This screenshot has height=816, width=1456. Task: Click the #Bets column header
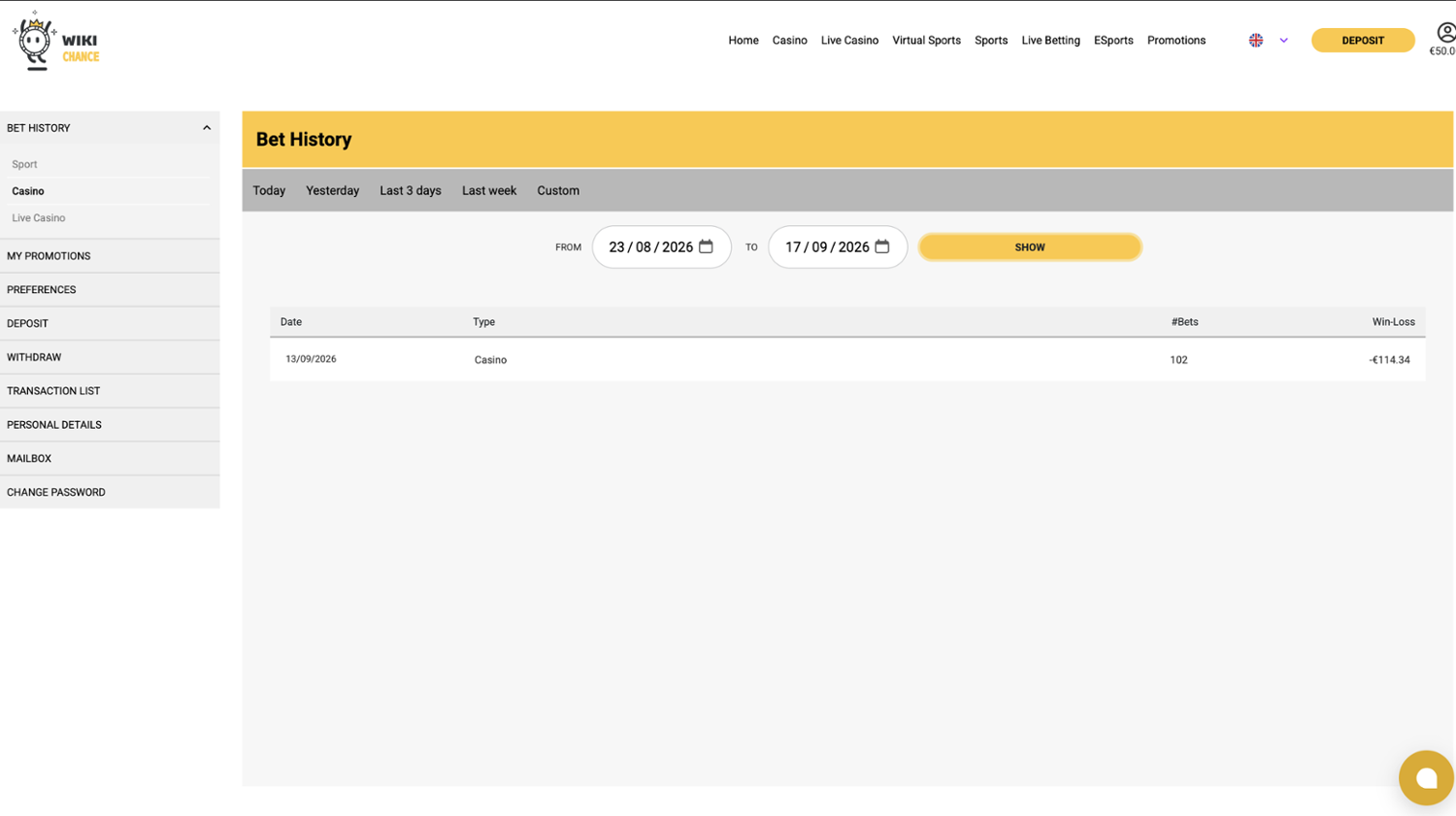[1184, 322]
